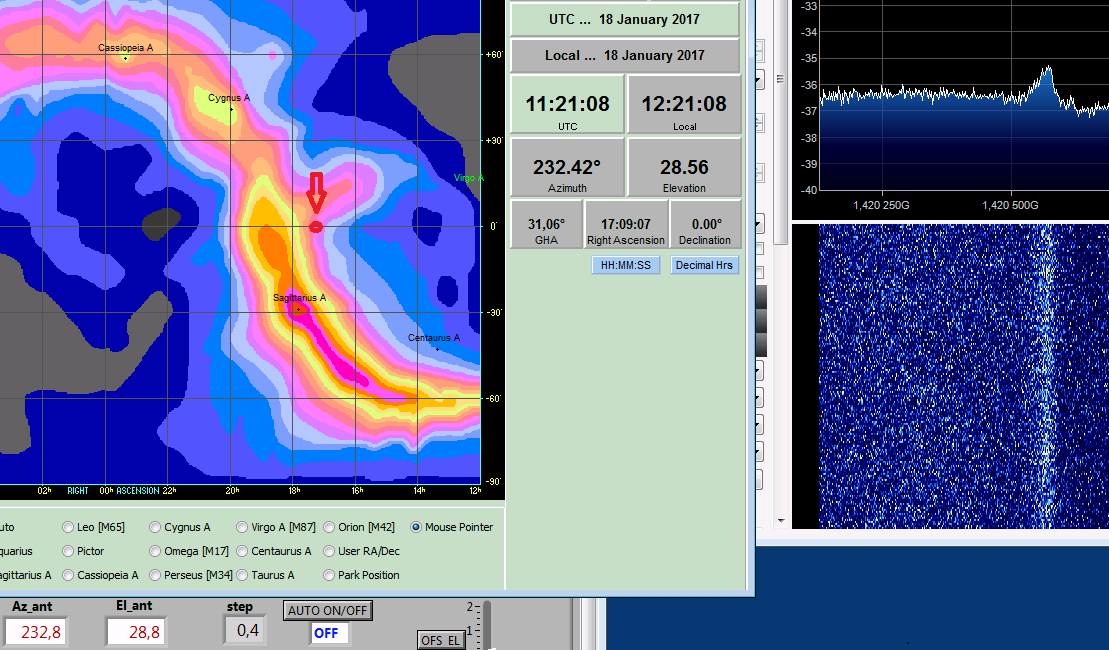Viewport: 1109px width, 650px height.
Task: Click the green Virgo A label on map
Action: 468,178
